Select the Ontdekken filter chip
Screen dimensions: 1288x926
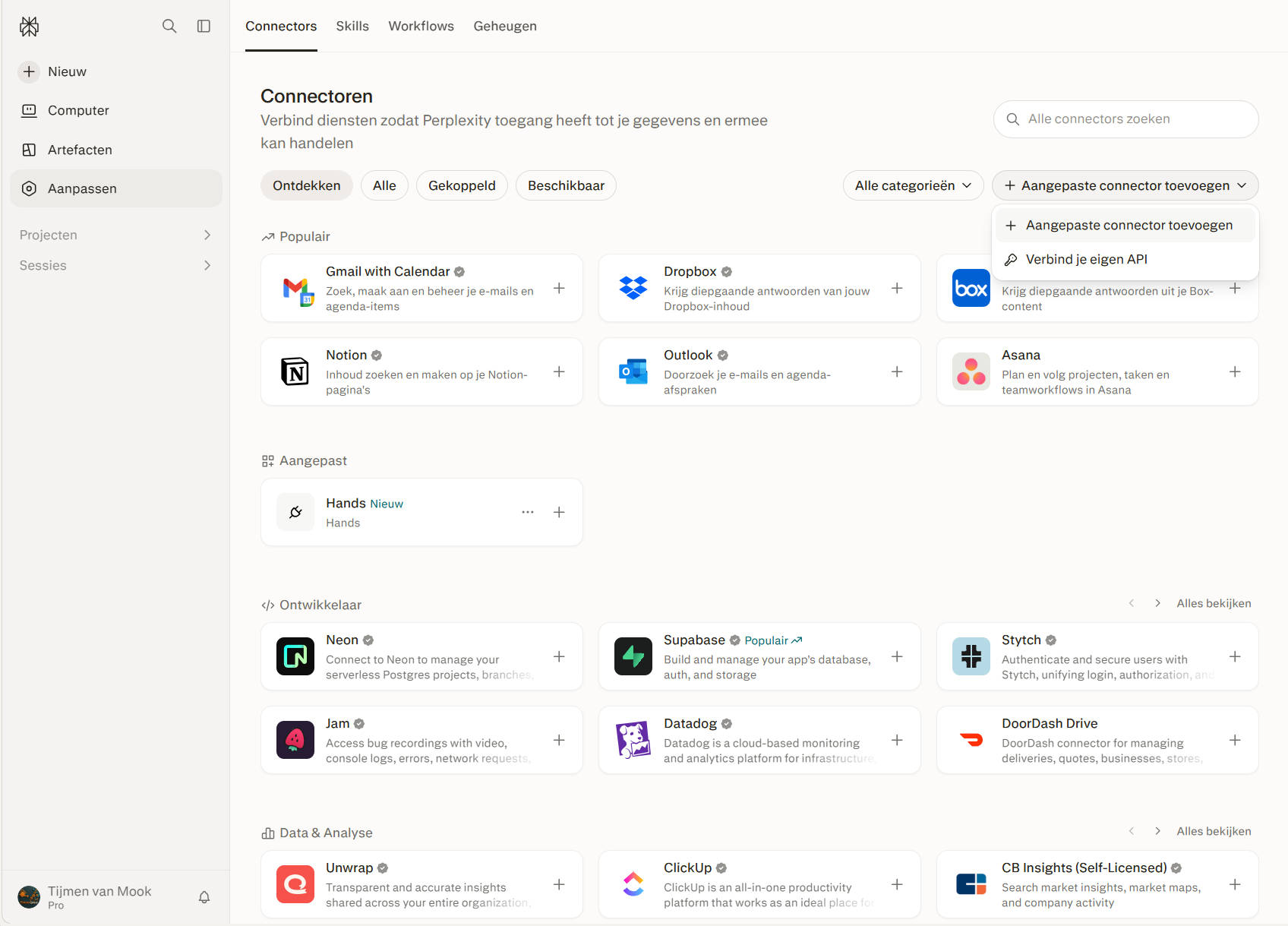[307, 185]
